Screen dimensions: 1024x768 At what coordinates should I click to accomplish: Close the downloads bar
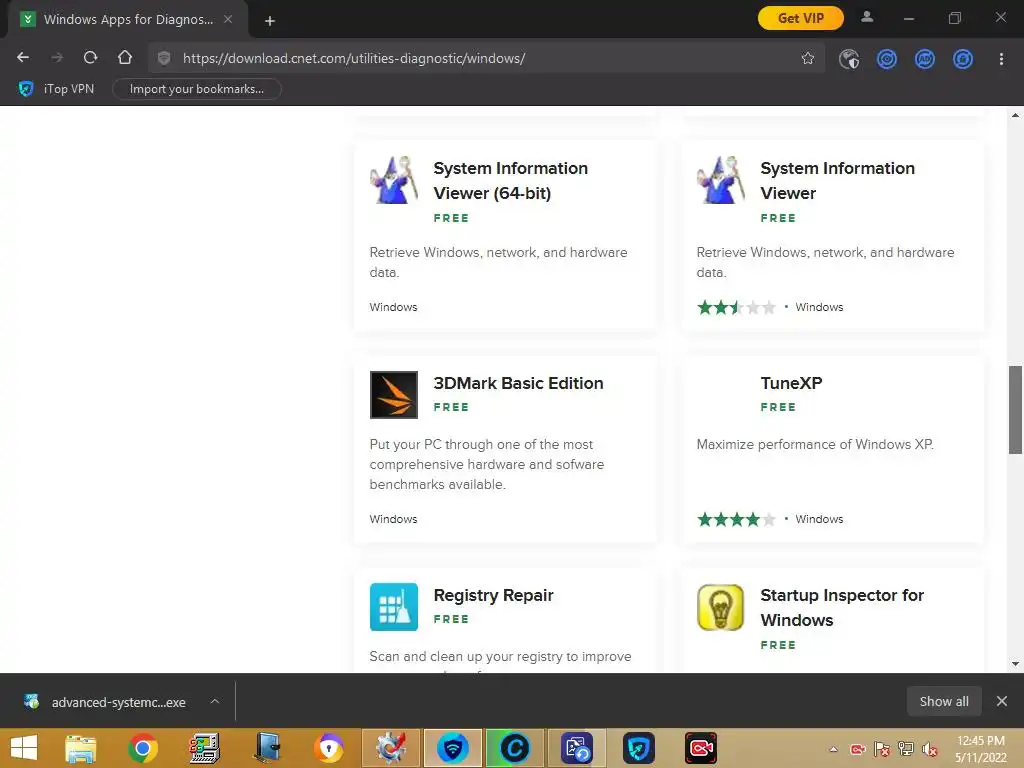1002,701
